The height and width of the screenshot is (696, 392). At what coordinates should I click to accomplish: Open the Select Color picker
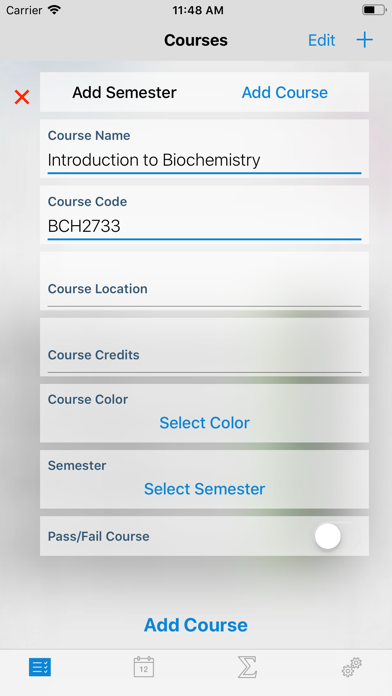204,423
